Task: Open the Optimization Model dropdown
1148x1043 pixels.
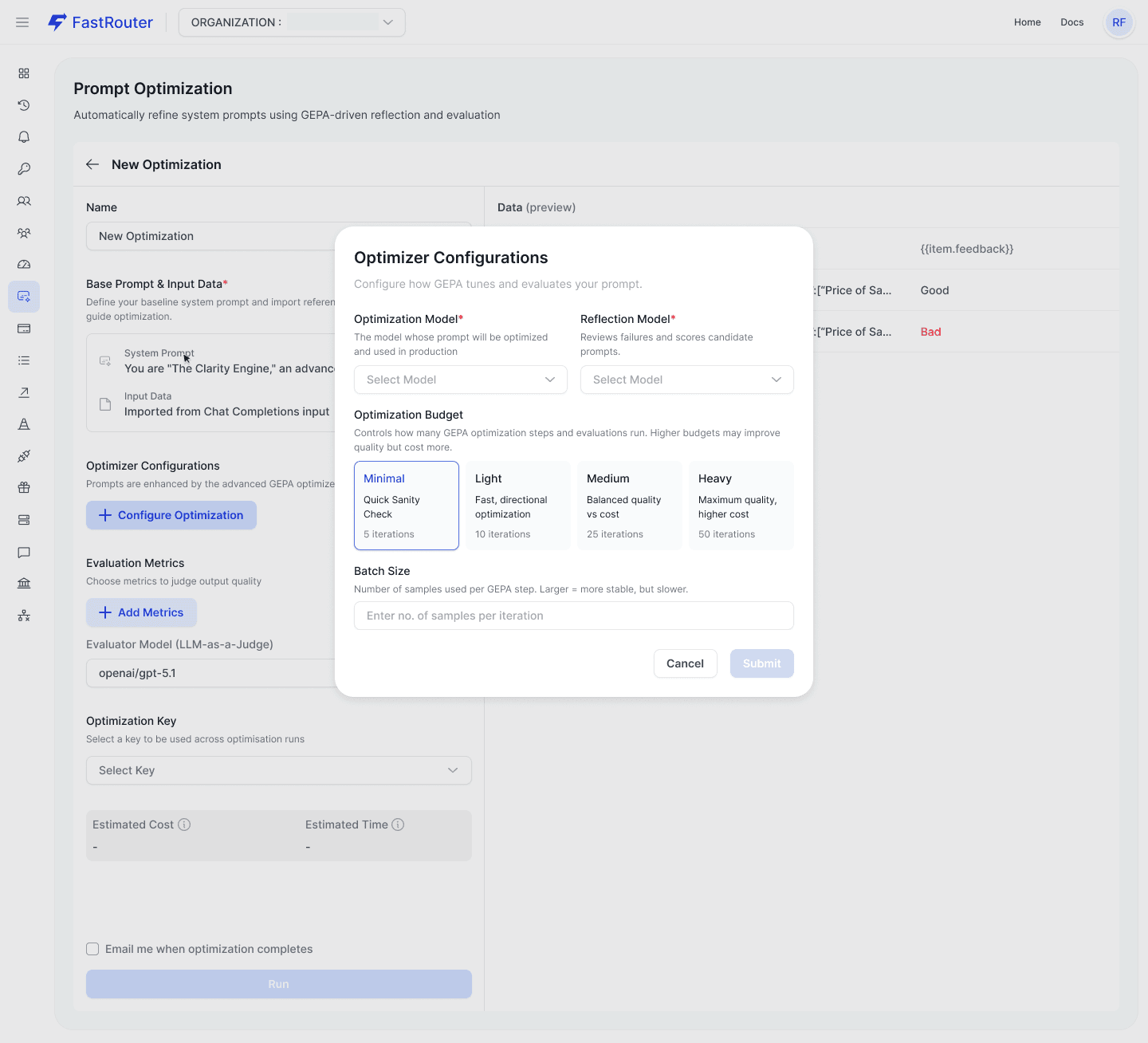Action: (461, 380)
